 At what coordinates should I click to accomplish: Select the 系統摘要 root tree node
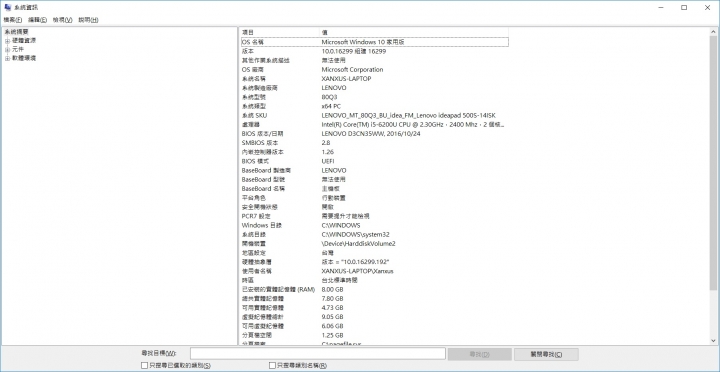[x=17, y=32]
